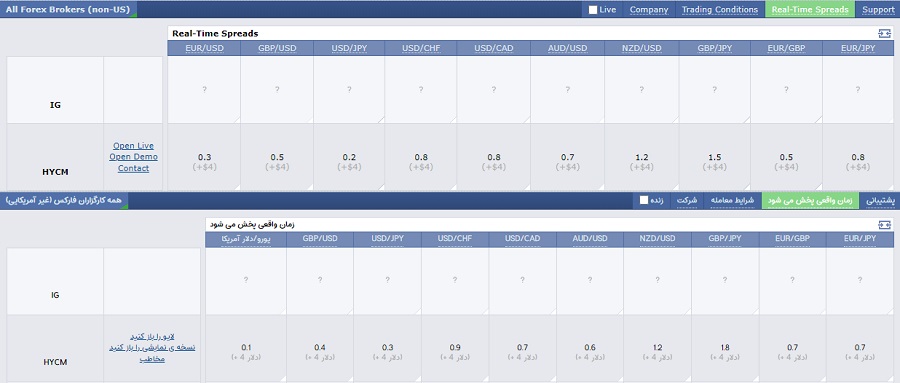The width and height of the screenshot is (900, 383).
Task: Click the زمان واقعی پخش می شود panel title
Action: point(253,225)
